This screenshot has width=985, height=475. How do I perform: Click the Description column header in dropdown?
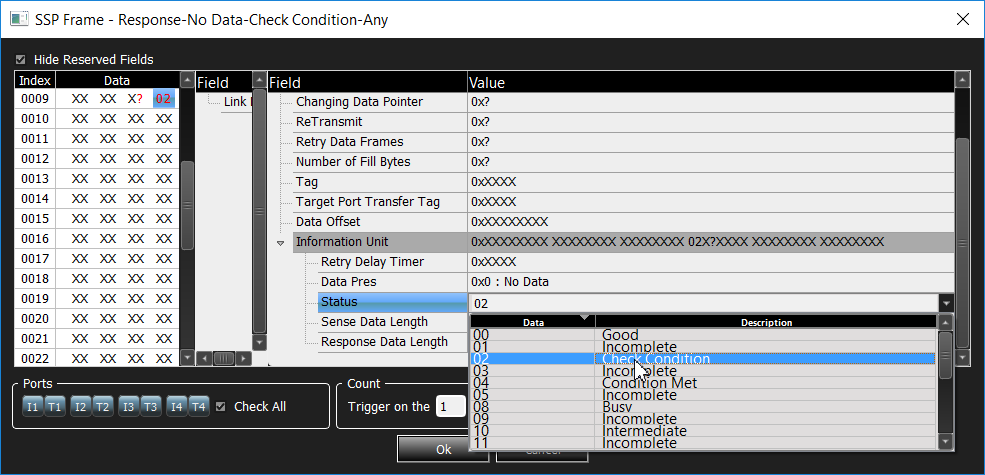766,322
